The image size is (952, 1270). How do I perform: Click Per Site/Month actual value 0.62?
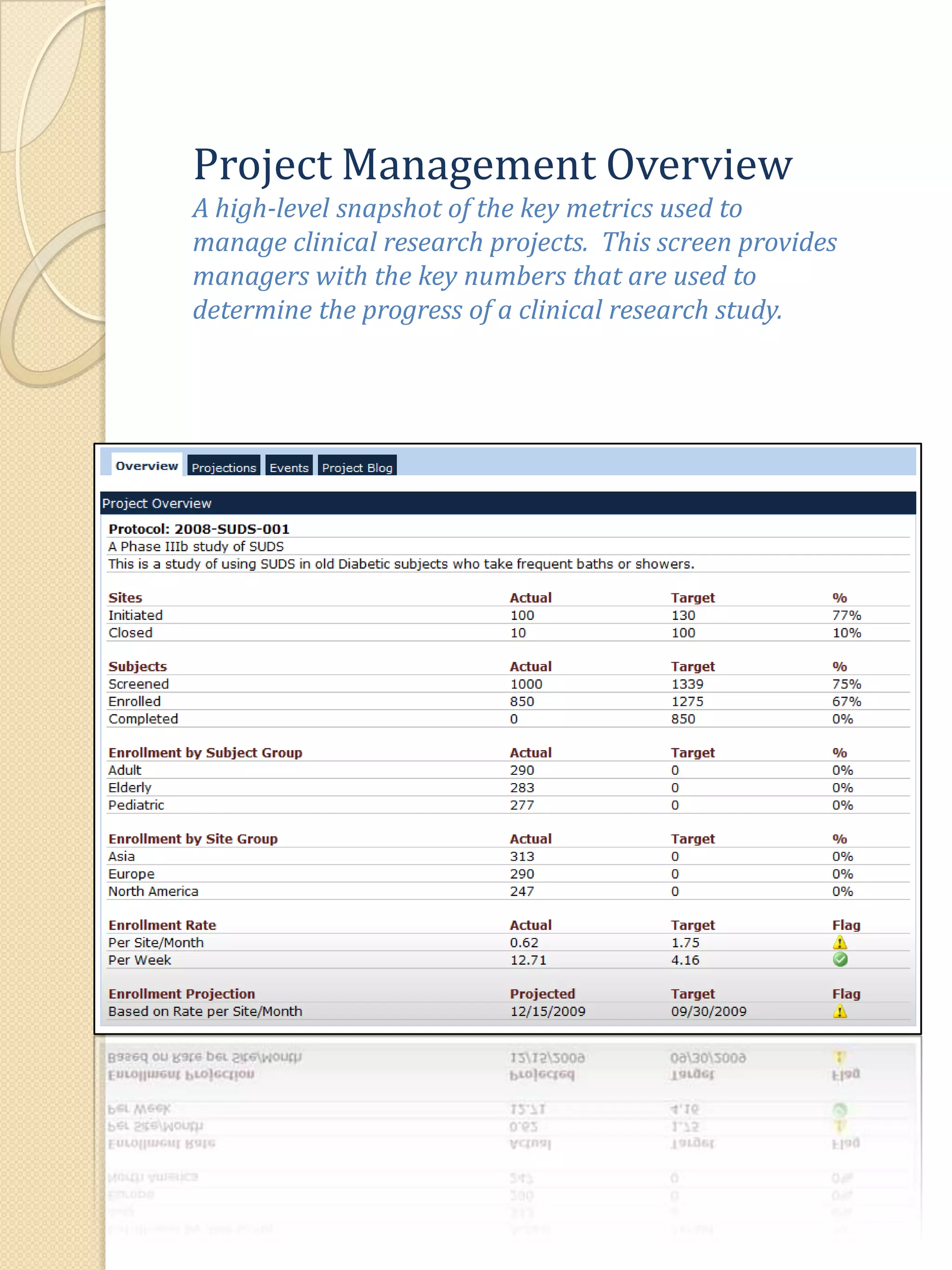point(524,942)
